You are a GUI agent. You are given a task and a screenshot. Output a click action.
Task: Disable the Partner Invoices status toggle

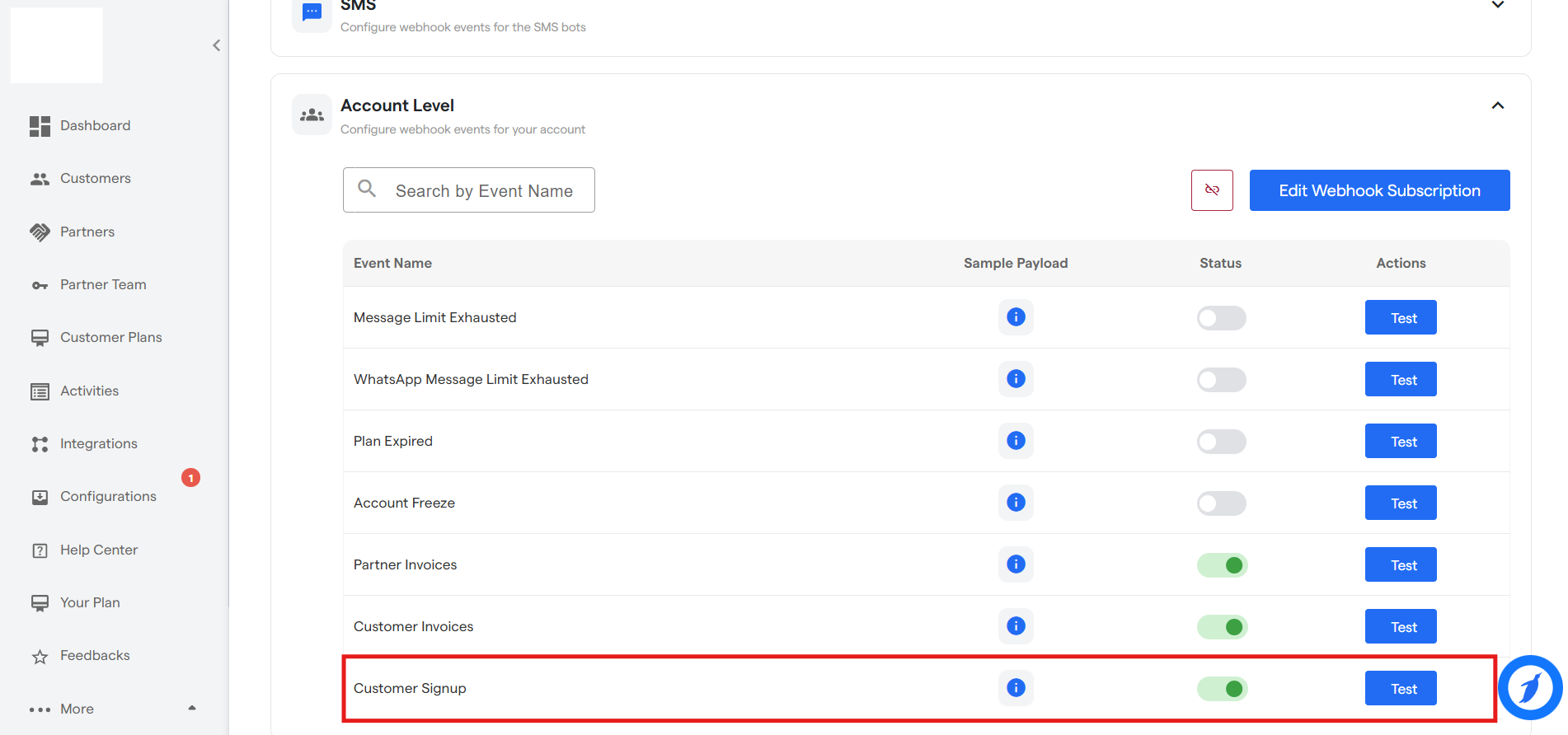[x=1222, y=565]
